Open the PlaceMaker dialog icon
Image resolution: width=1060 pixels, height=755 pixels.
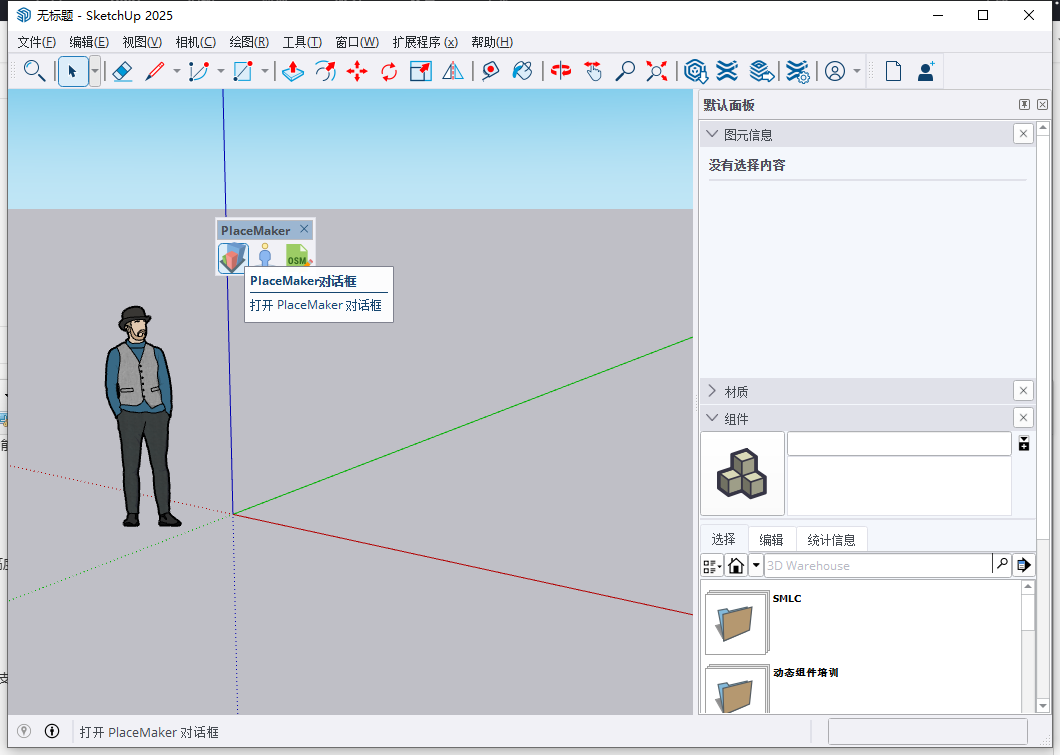232,256
